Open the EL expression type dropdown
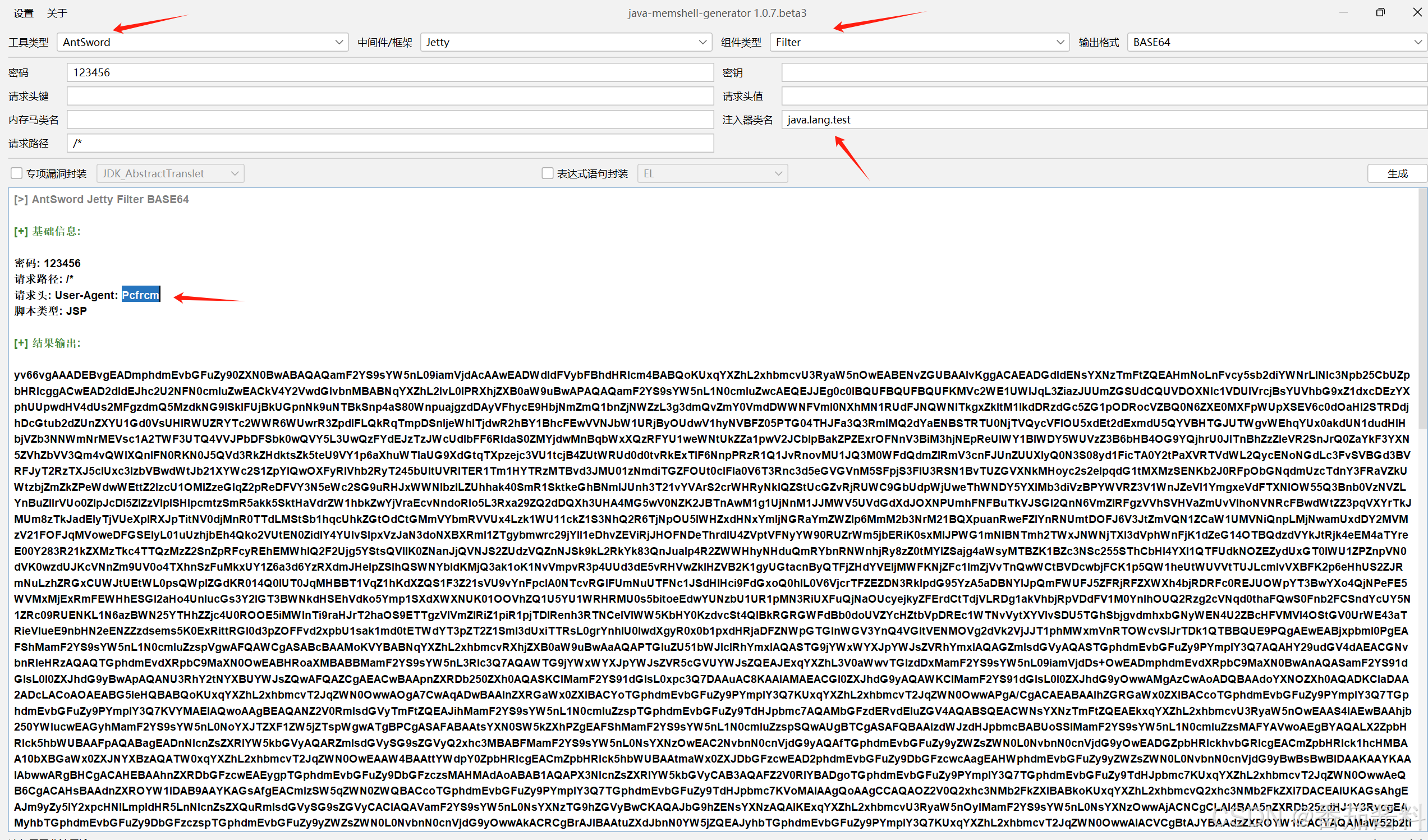This screenshot has width=1428, height=840. coord(712,173)
